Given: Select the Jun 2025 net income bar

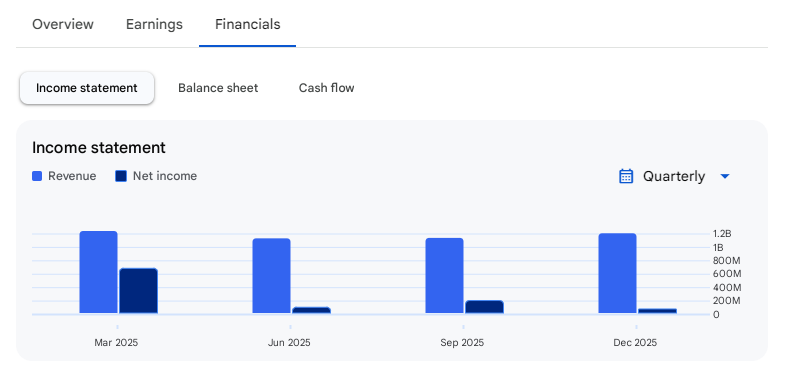Looking at the screenshot, I should click(x=311, y=310).
